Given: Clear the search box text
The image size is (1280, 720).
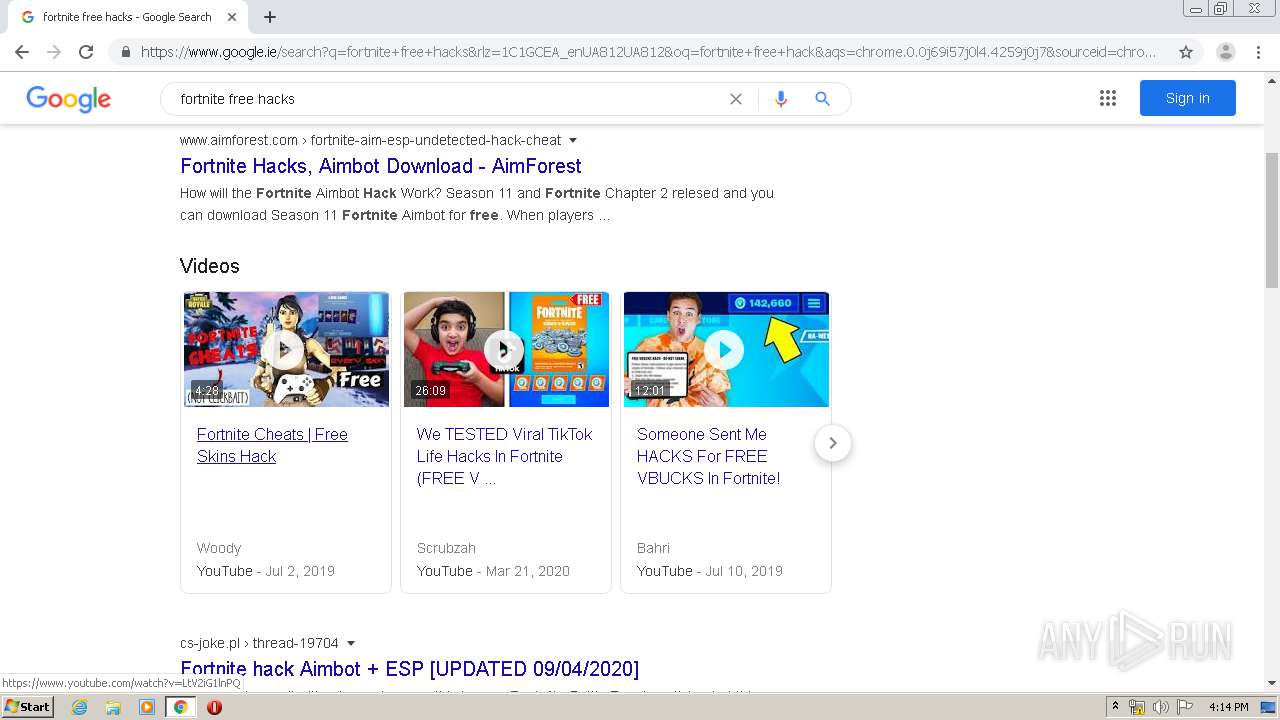Looking at the screenshot, I should click(x=736, y=99).
